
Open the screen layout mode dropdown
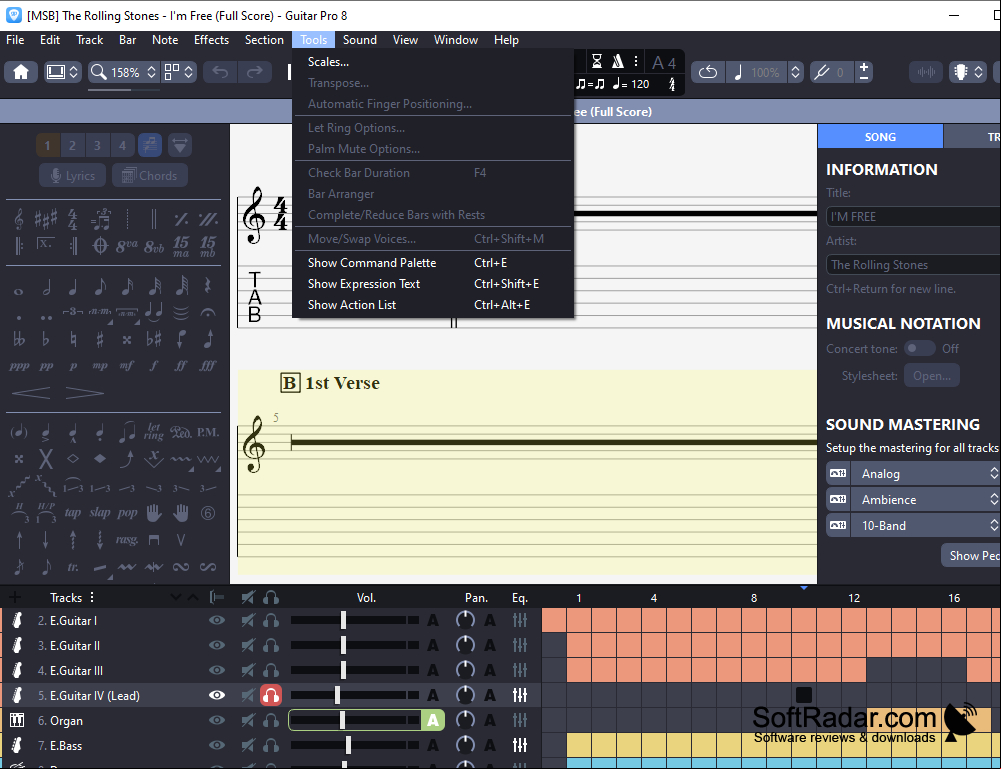click(62, 71)
